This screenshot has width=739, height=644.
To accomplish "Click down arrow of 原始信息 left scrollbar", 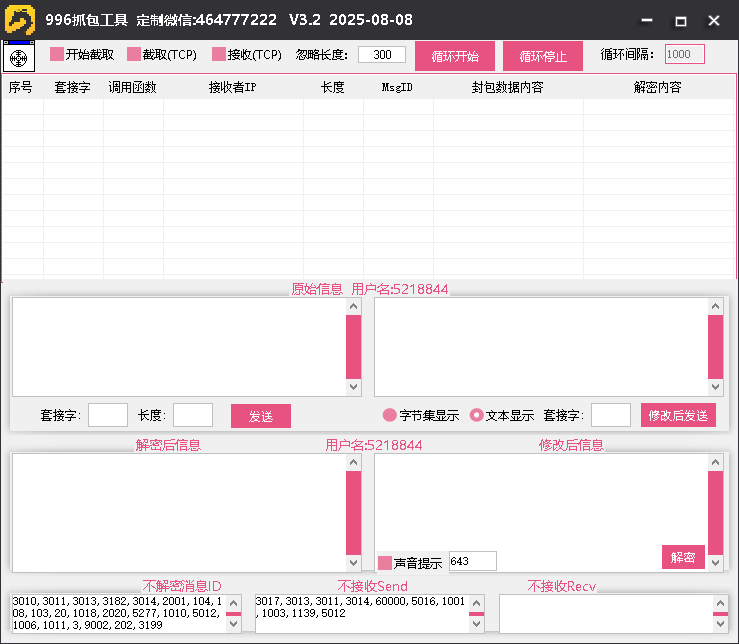I will pyautogui.click(x=354, y=387).
